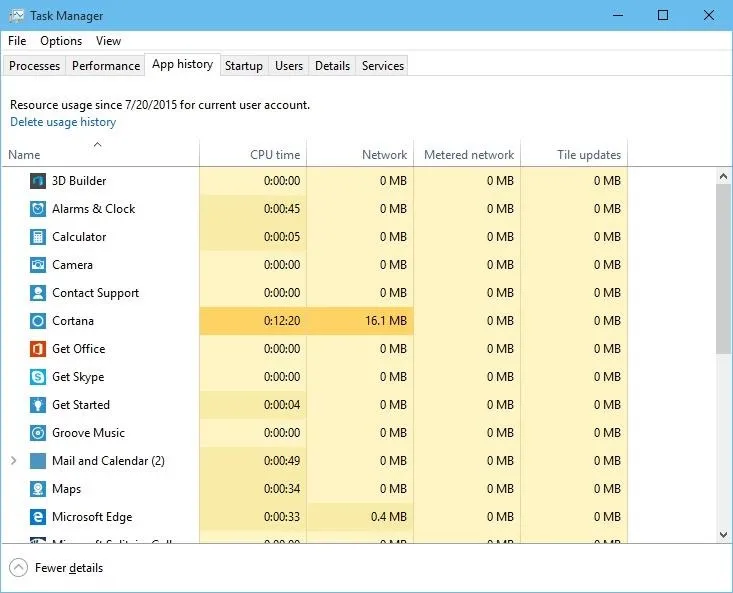Click the Maps app icon
The width and height of the screenshot is (733, 593).
click(38, 489)
